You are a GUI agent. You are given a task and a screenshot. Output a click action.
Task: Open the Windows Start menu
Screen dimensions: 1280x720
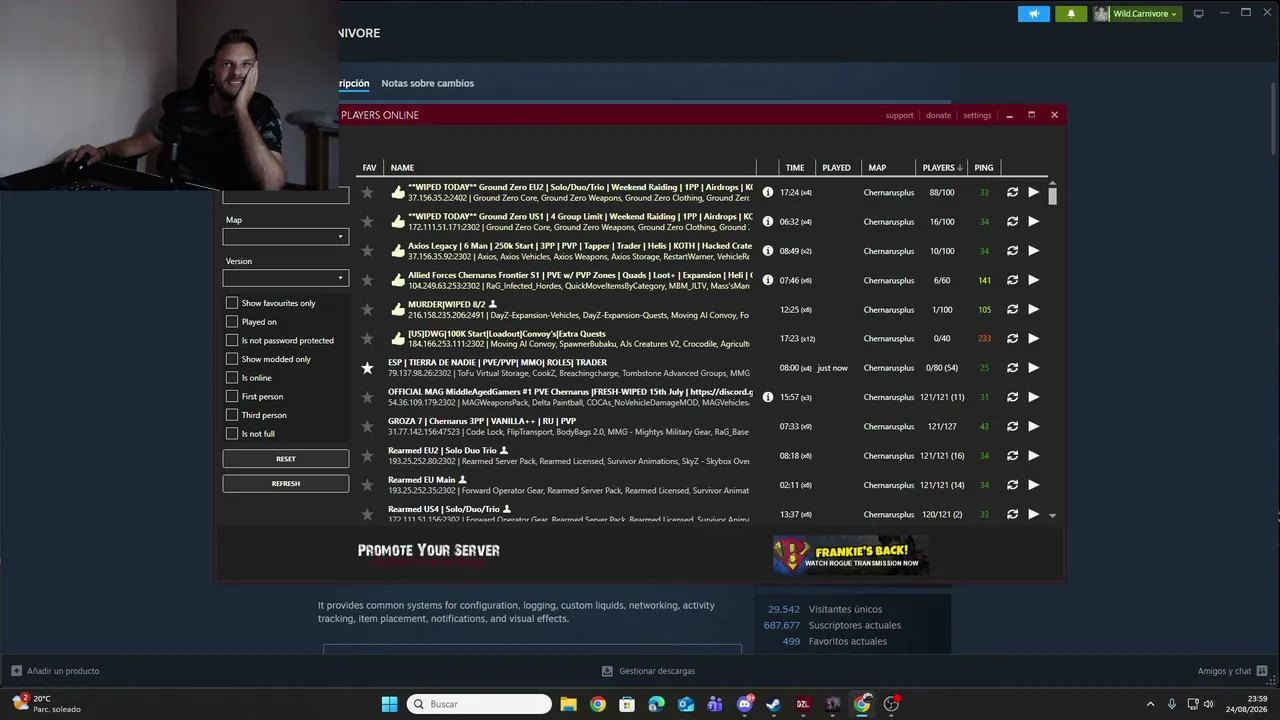[390, 704]
